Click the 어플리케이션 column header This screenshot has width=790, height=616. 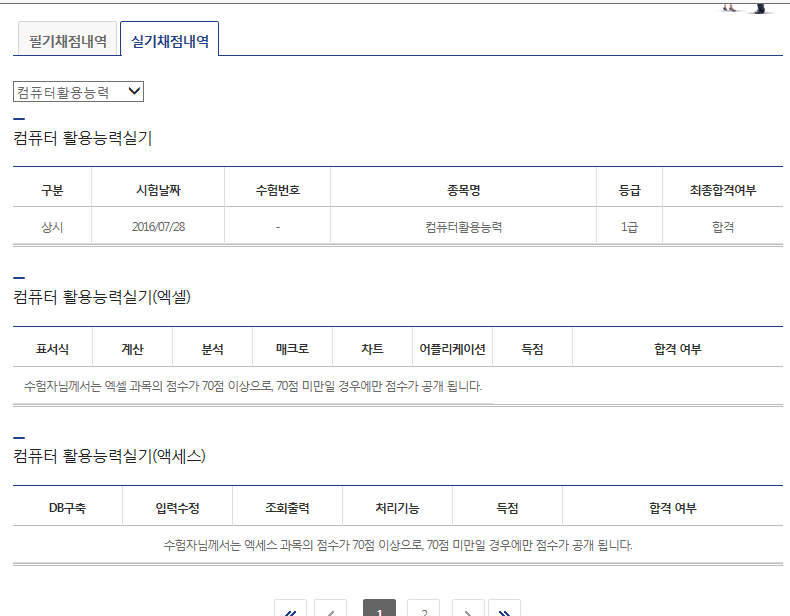(452, 349)
